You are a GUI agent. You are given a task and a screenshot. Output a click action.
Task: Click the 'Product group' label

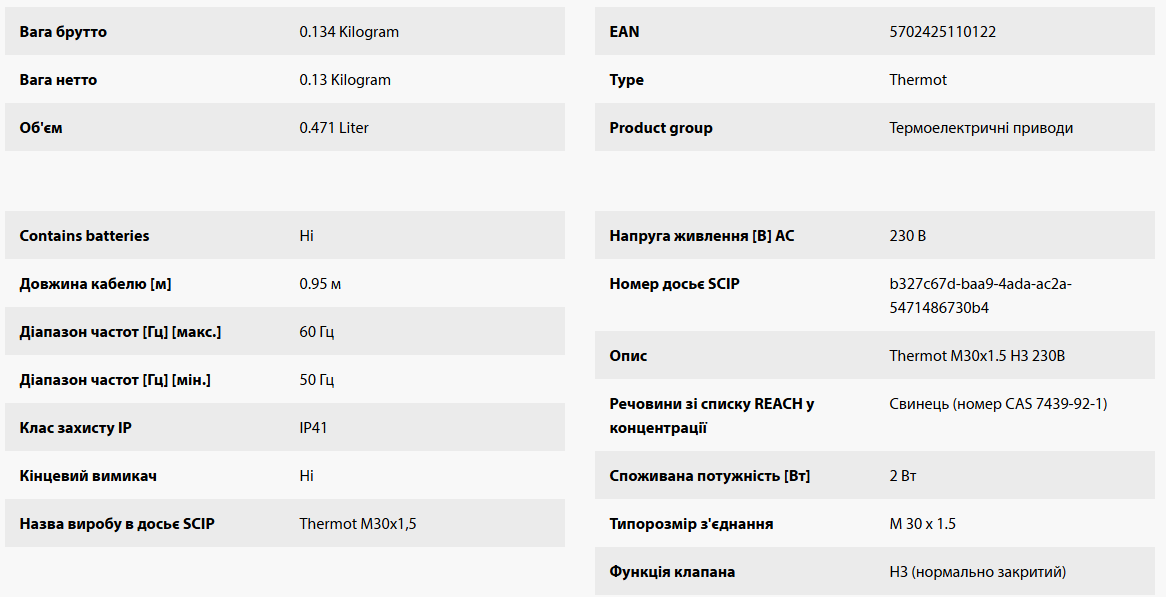pyautogui.click(x=661, y=128)
